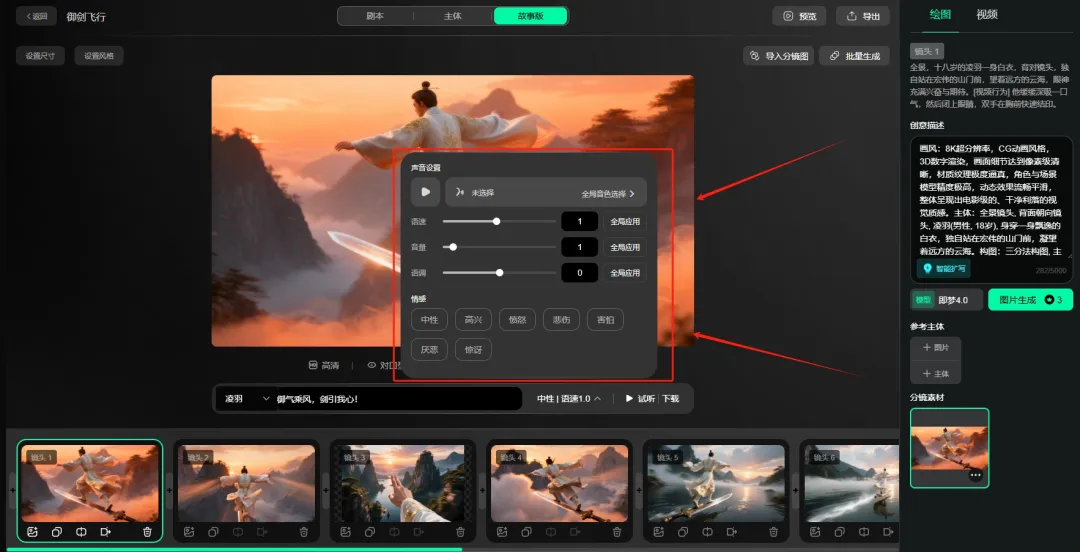Viewport: 1080px width, 552px height.
Task: Choose the 惊讶 emotion option
Action: tap(473, 350)
